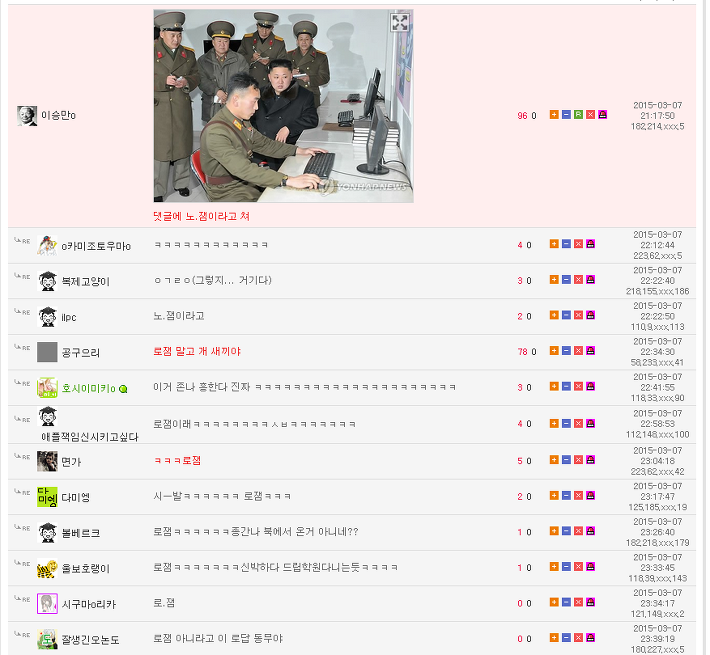This screenshot has width=710, height=655.
Task: Open 이승만o's user profile name
Action: tap(58, 115)
